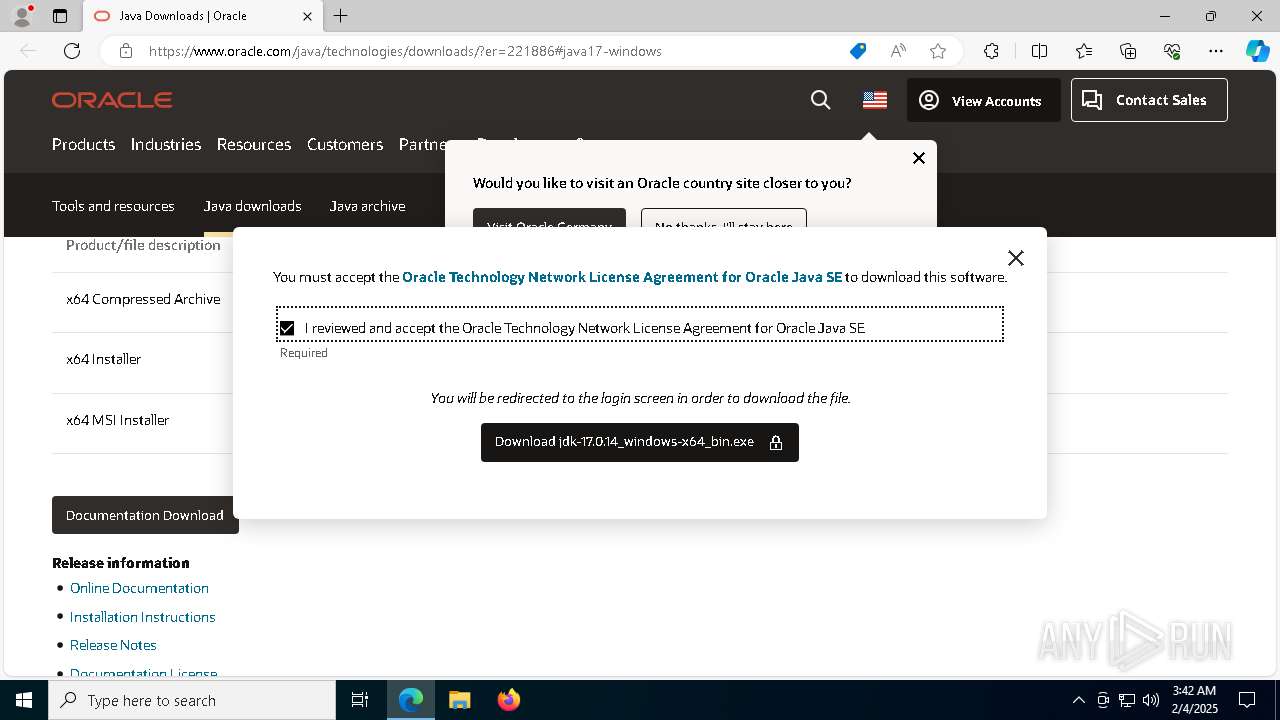Click the Oracle logo

point(112,100)
